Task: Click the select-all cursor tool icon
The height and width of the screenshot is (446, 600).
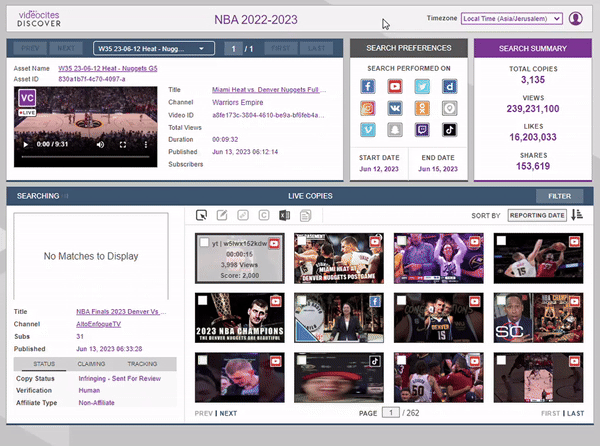Action: 202,215
